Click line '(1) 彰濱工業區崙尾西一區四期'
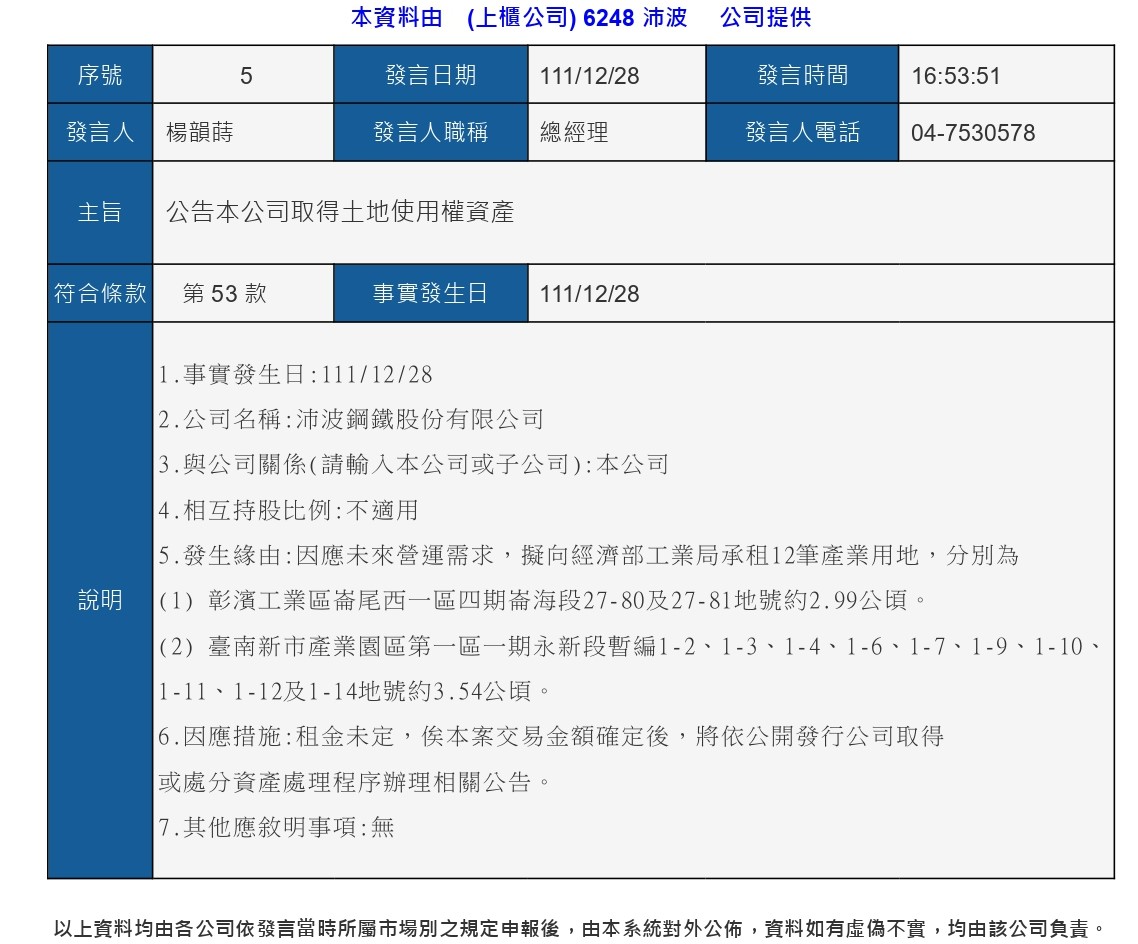The height and width of the screenshot is (944, 1138). tap(543, 601)
